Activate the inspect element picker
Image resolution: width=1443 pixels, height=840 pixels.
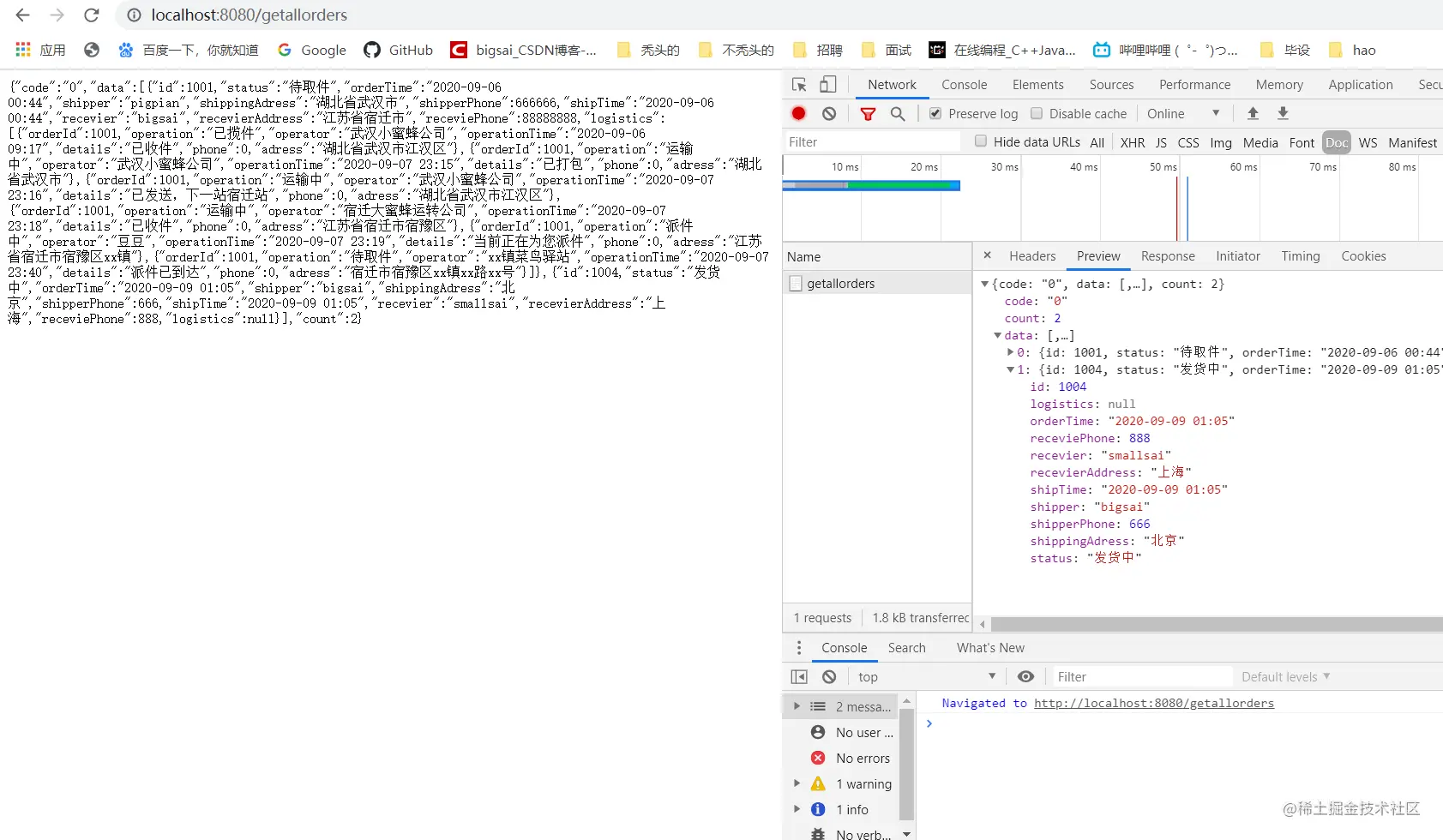click(799, 84)
